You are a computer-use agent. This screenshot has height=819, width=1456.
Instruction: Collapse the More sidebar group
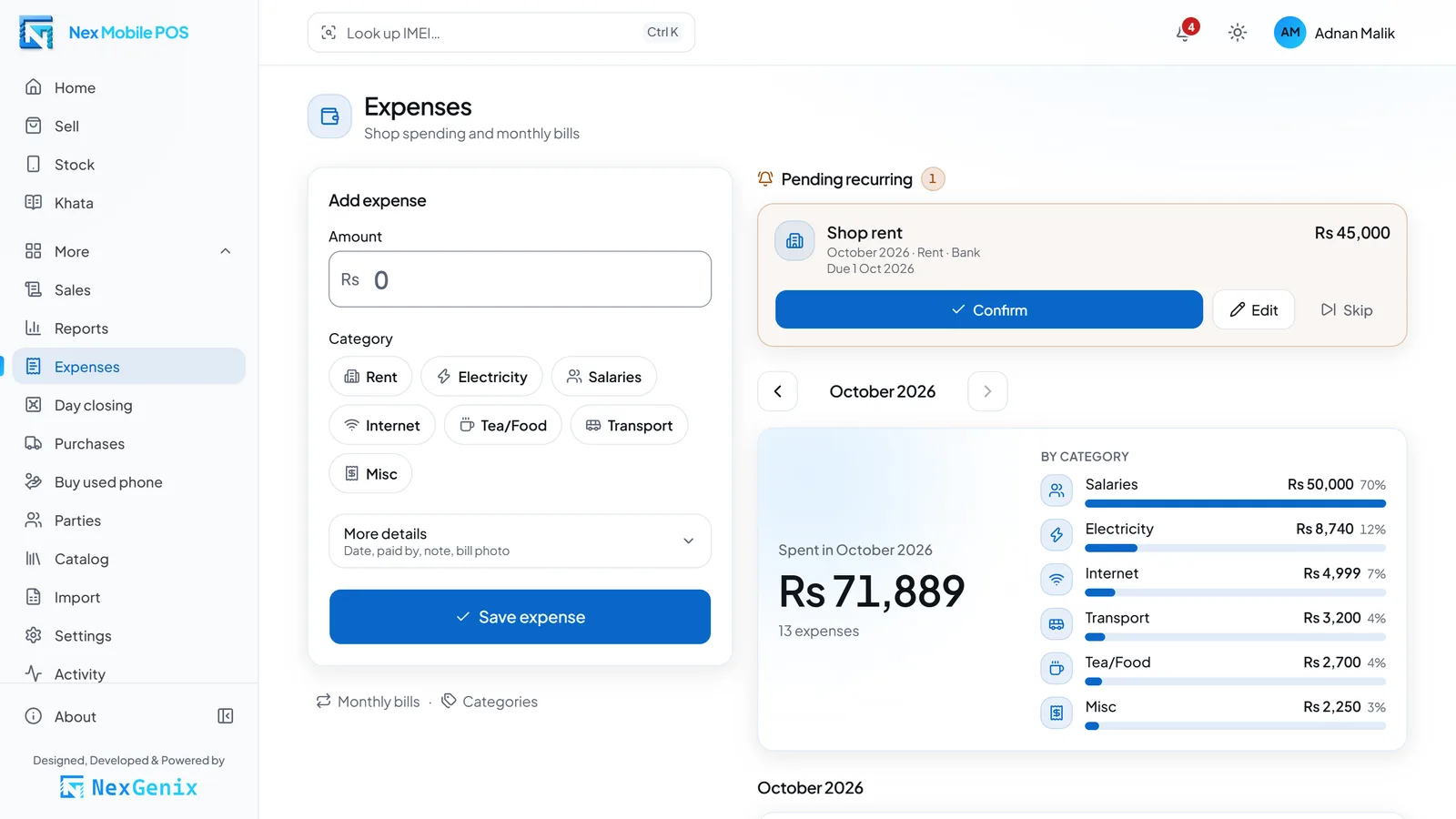click(129, 251)
